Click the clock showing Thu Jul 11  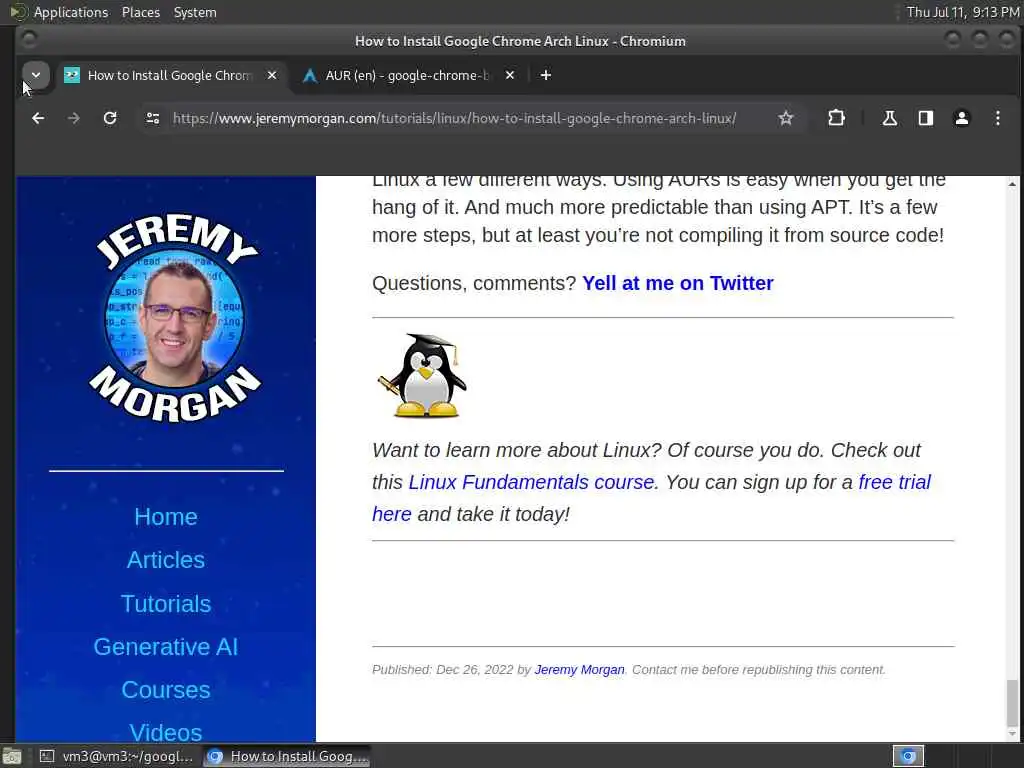(x=963, y=12)
